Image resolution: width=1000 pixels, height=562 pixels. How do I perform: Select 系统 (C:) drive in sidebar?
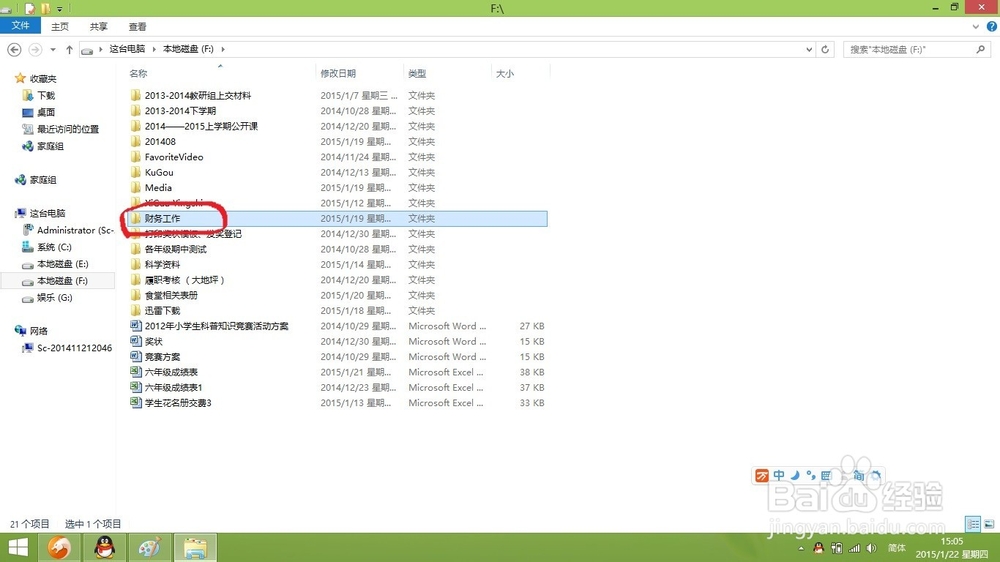pyautogui.click(x=54, y=247)
